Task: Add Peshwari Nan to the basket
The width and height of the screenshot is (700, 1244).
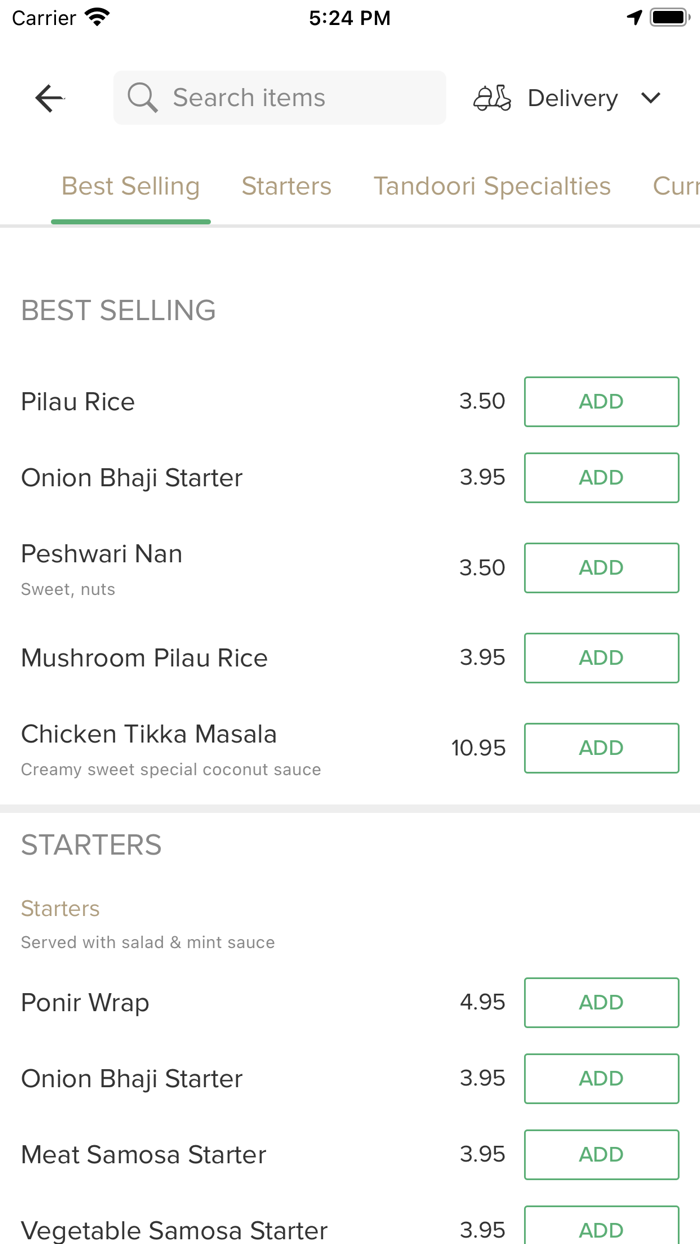Action: point(601,568)
